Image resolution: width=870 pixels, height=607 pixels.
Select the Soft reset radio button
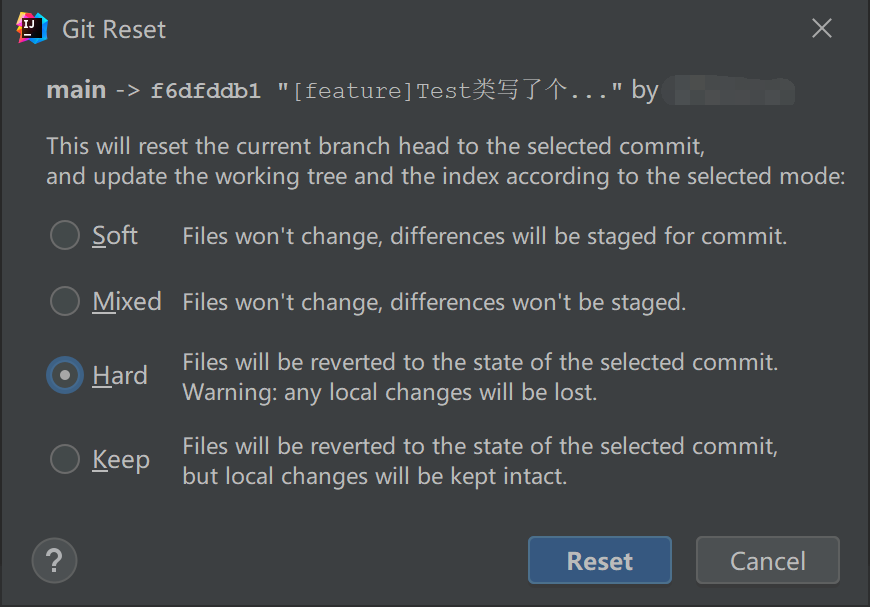65,236
